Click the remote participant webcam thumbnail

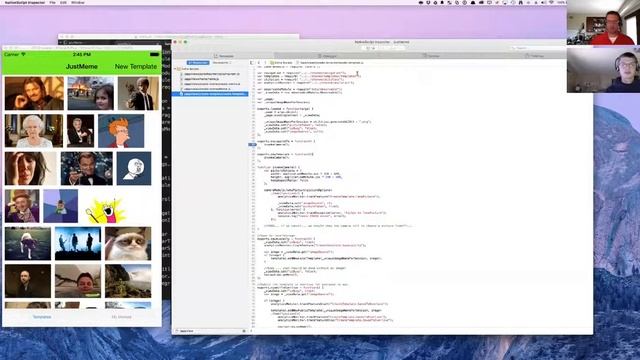pyautogui.click(x=603, y=70)
